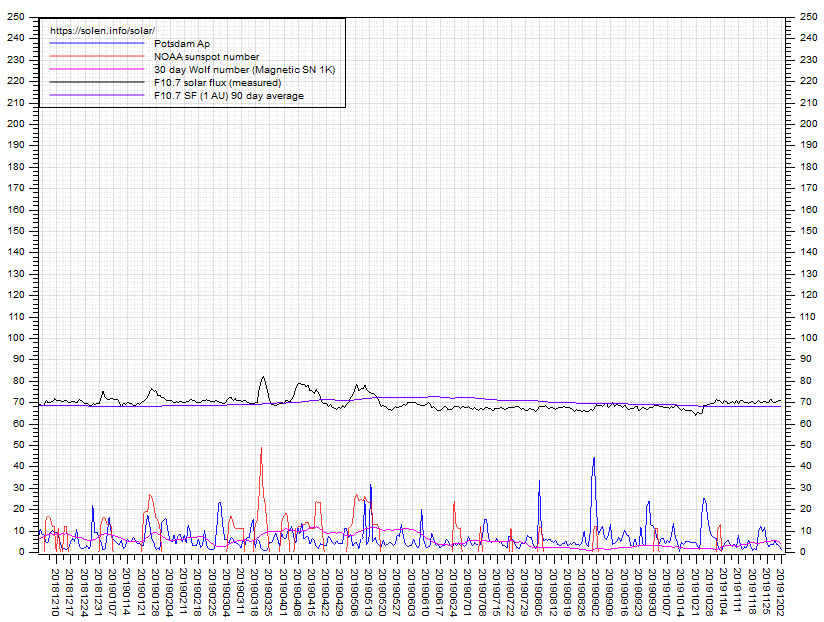Click the 20190923 date label
Screen dimensions: 824x622
(639, 592)
